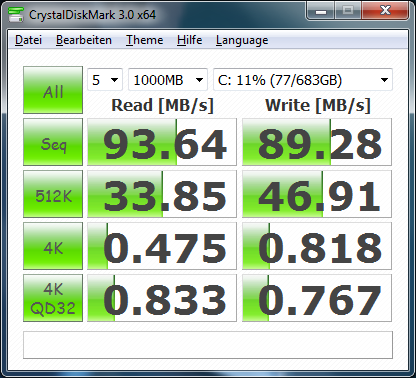
Task: Open the Hilfe menu
Action: coord(190,40)
